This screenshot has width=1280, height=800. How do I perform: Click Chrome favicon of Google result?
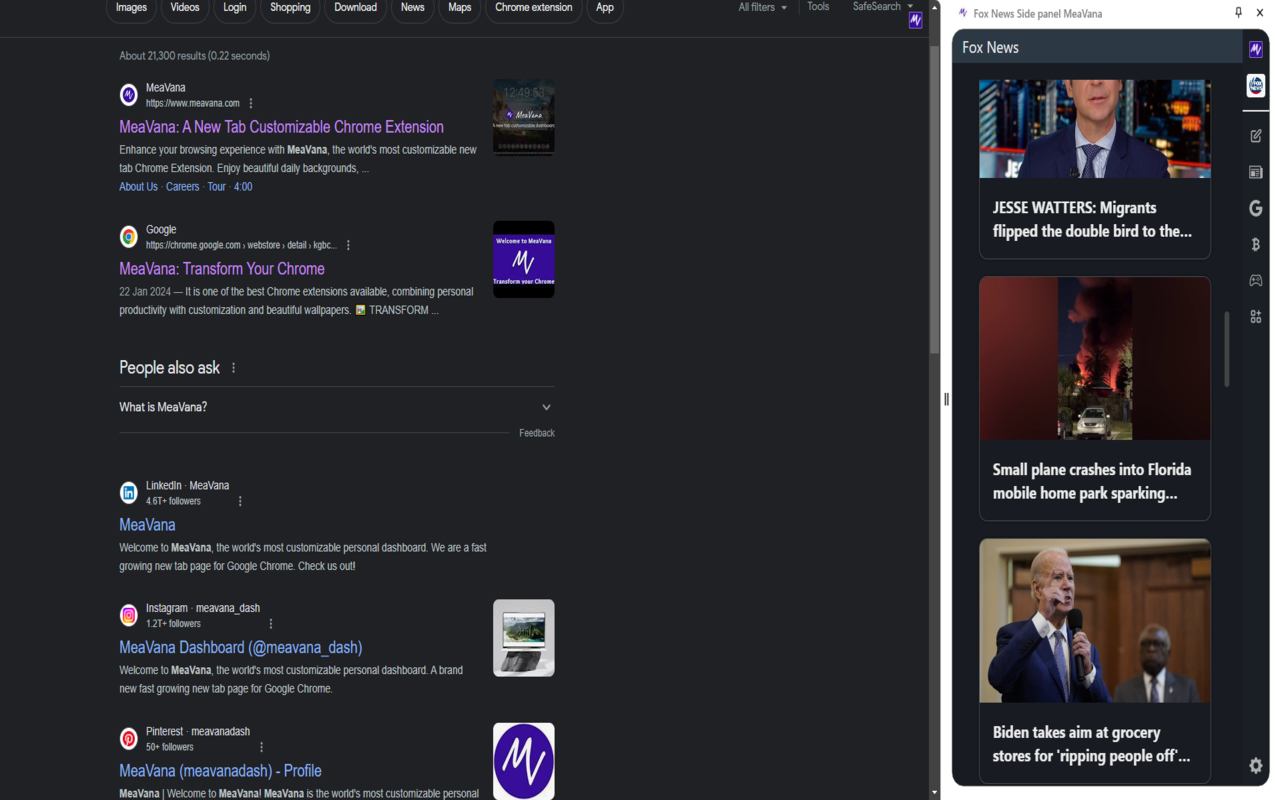click(x=129, y=237)
